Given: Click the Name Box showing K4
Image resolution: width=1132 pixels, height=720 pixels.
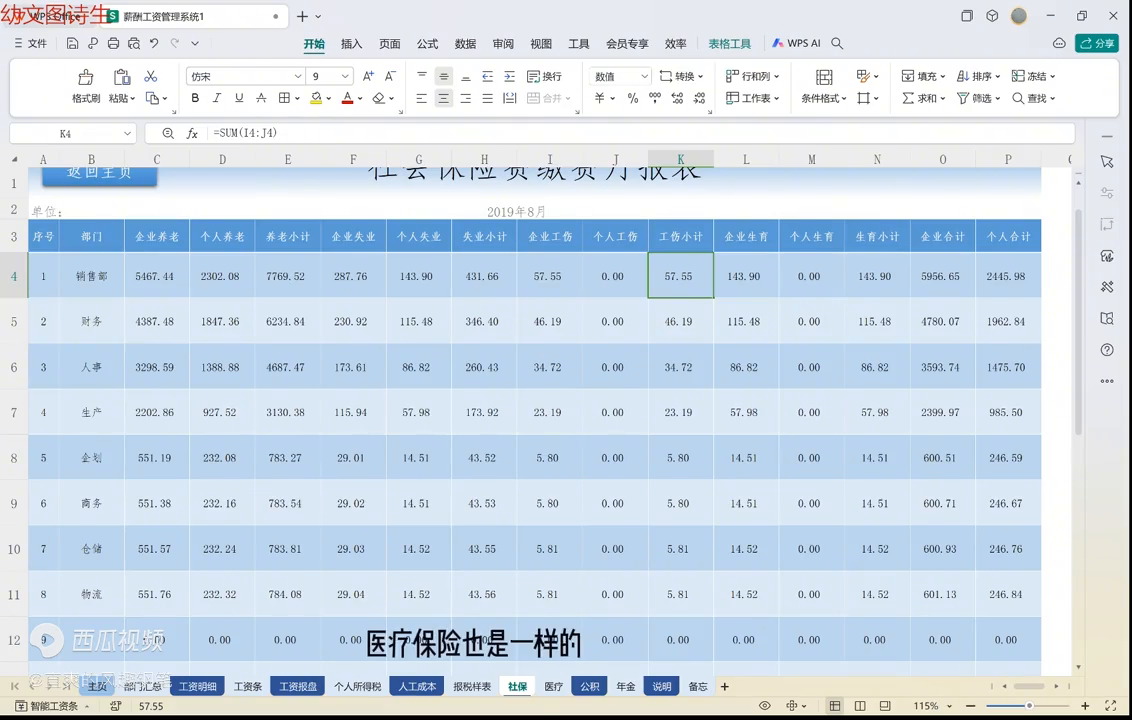Looking at the screenshot, I should 66,133.
